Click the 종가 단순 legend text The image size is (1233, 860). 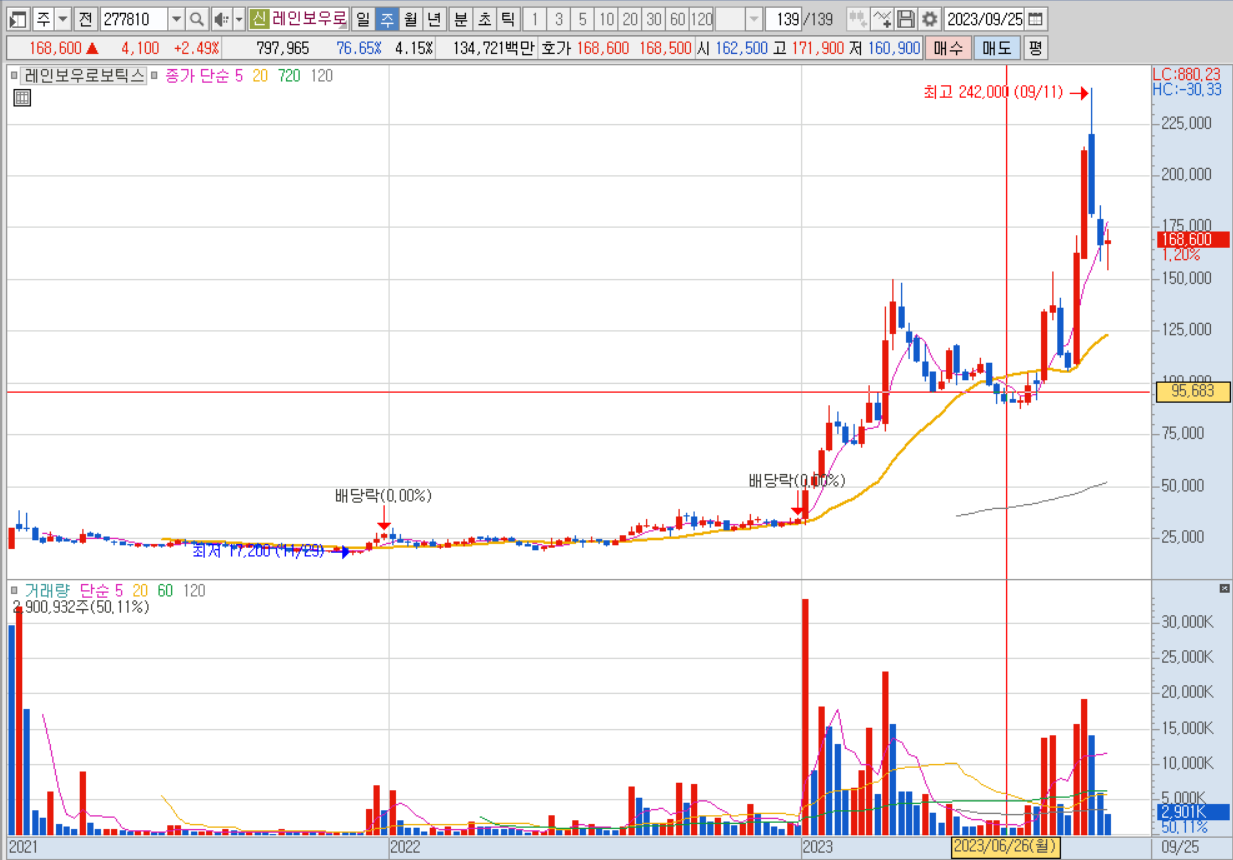click(x=196, y=75)
